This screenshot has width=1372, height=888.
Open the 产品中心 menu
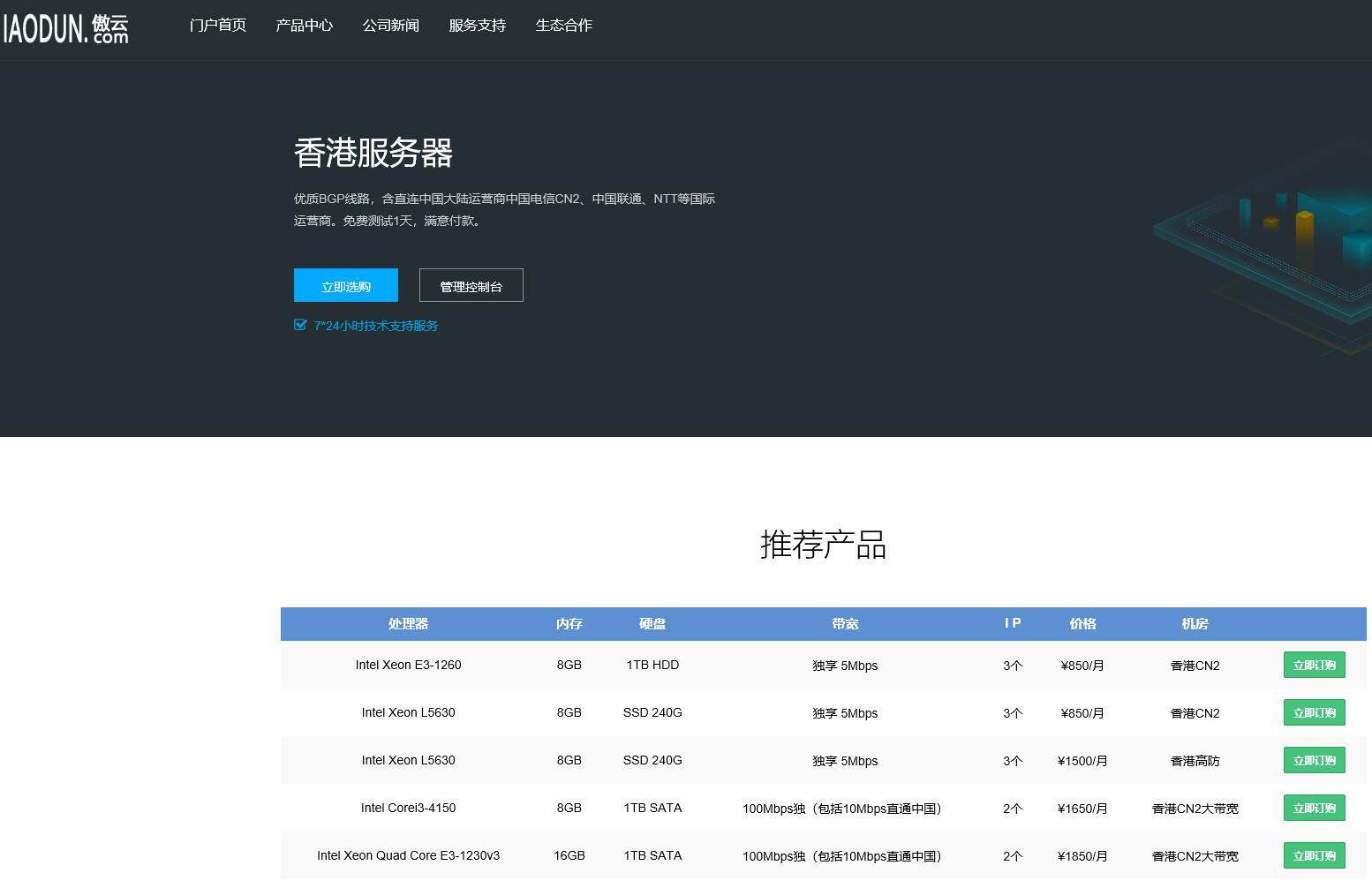coord(304,25)
